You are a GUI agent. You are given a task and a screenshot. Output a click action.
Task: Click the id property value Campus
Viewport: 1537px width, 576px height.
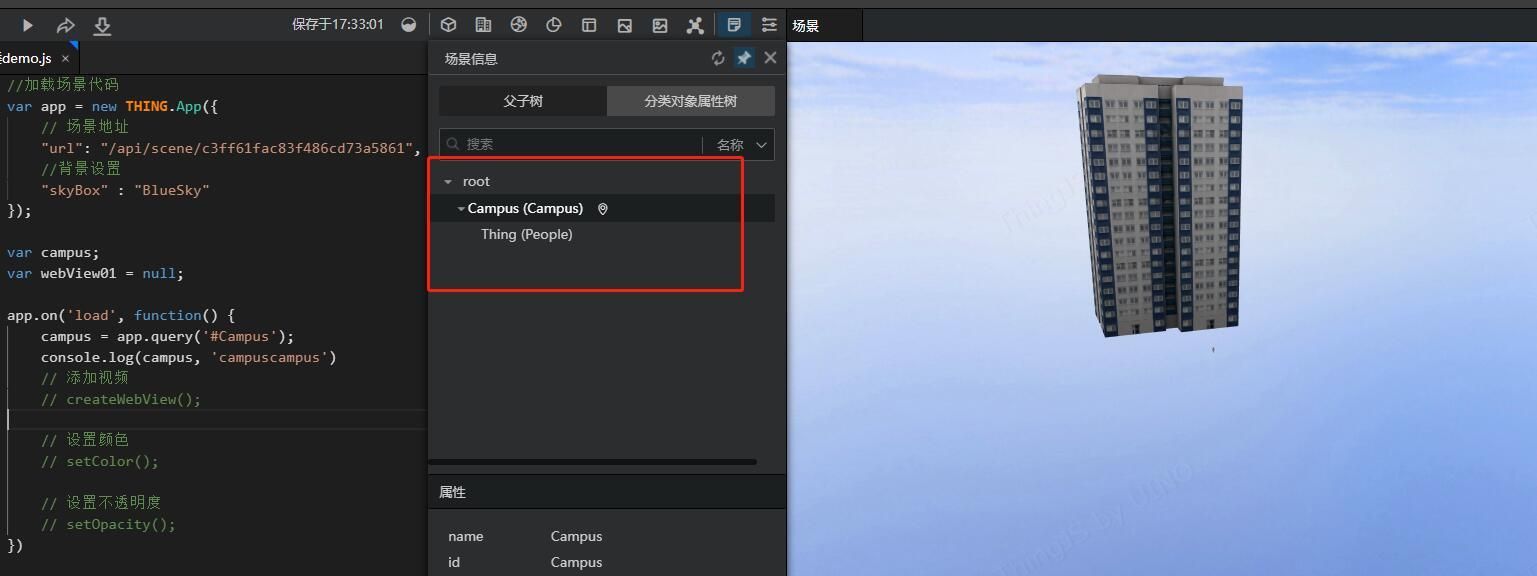point(576,563)
